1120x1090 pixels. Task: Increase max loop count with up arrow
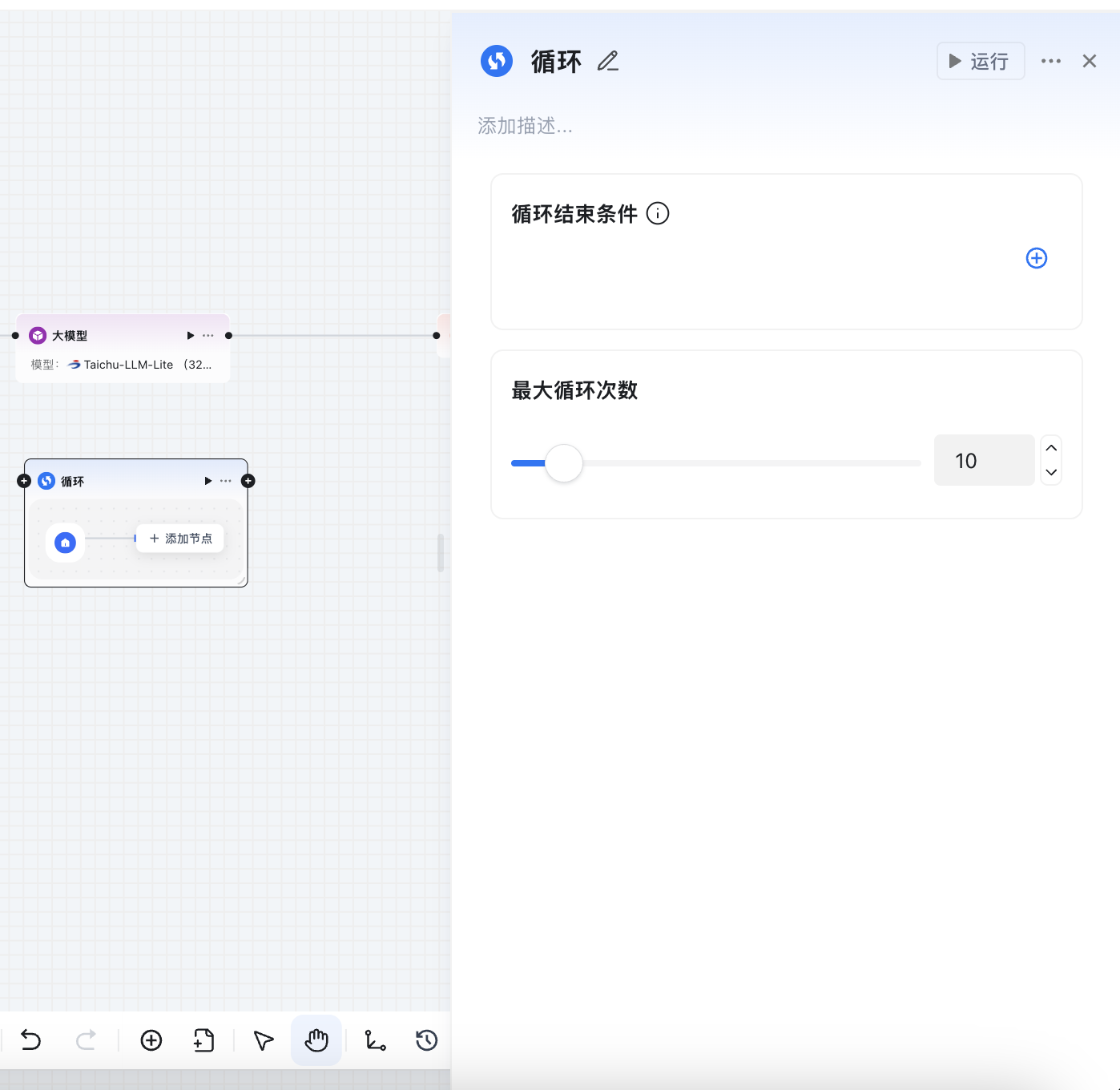1051,448
